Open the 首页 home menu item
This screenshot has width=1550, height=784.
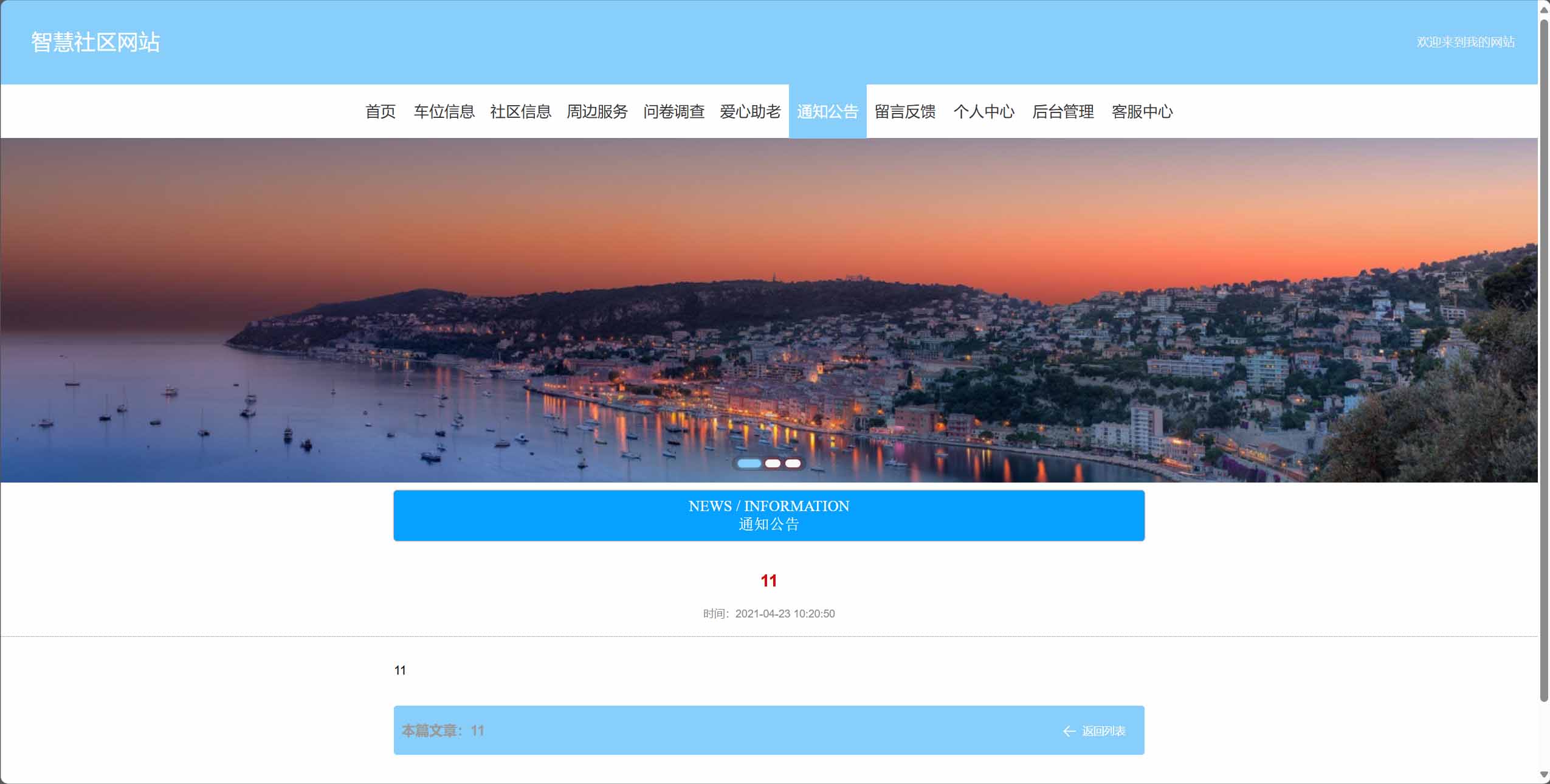[x=381, y=111]
